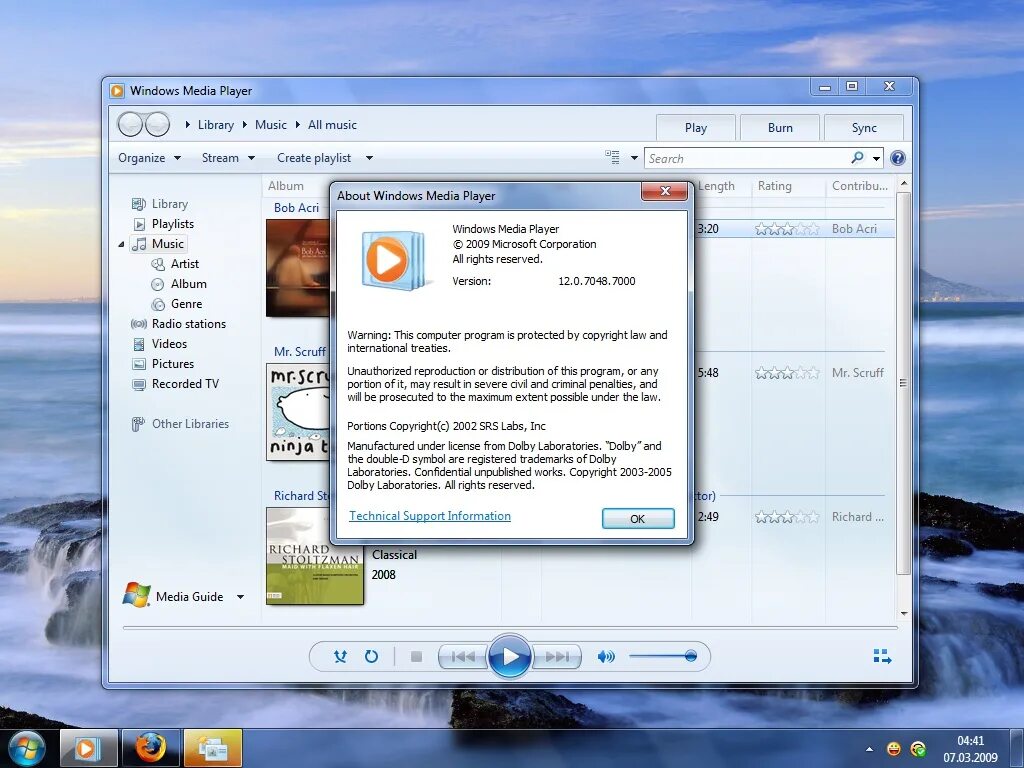Collapse the Music tree node

pyautogui.click(x=121, y=244)
